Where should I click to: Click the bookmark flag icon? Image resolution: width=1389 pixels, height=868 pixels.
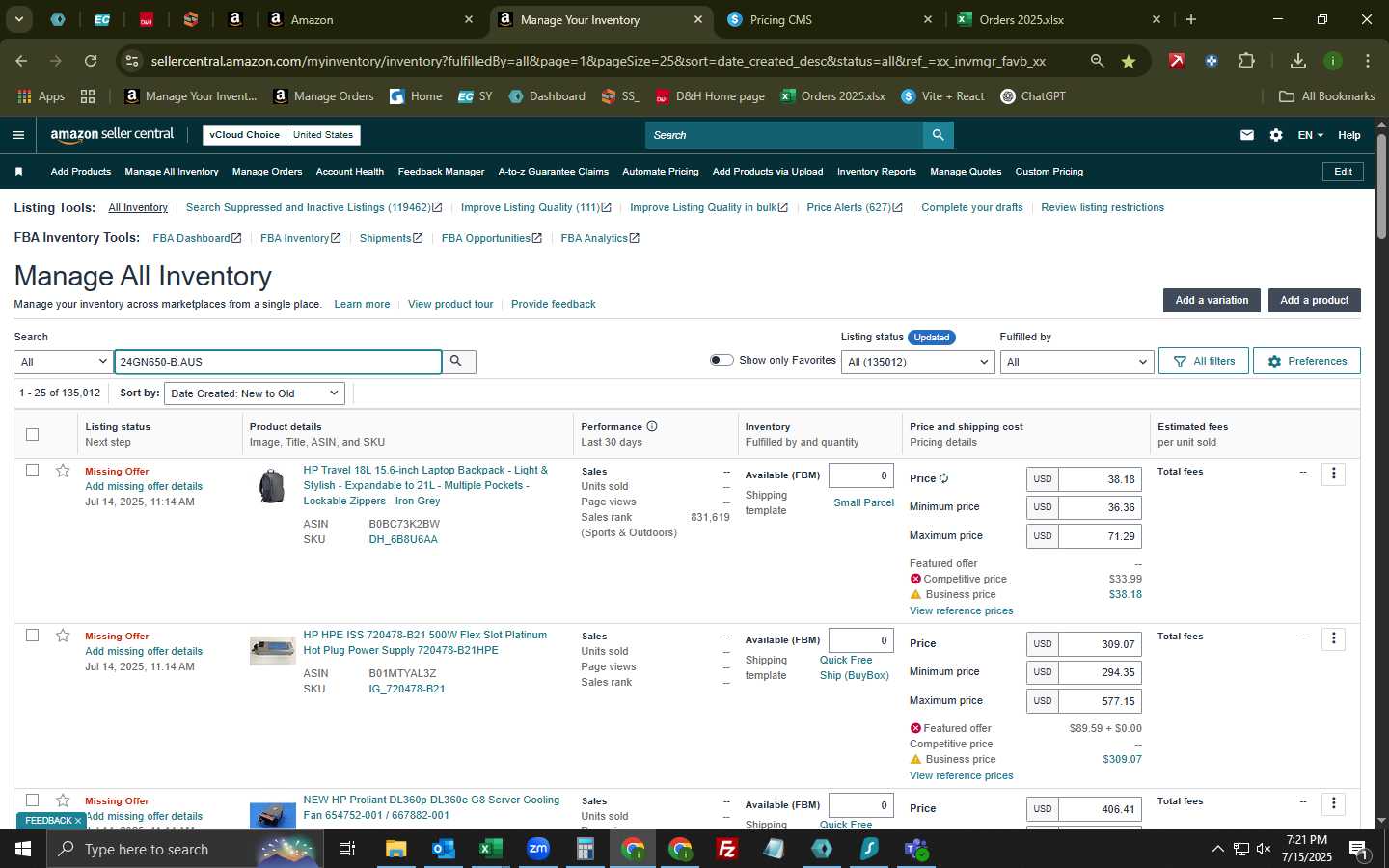tap(18, 172)
